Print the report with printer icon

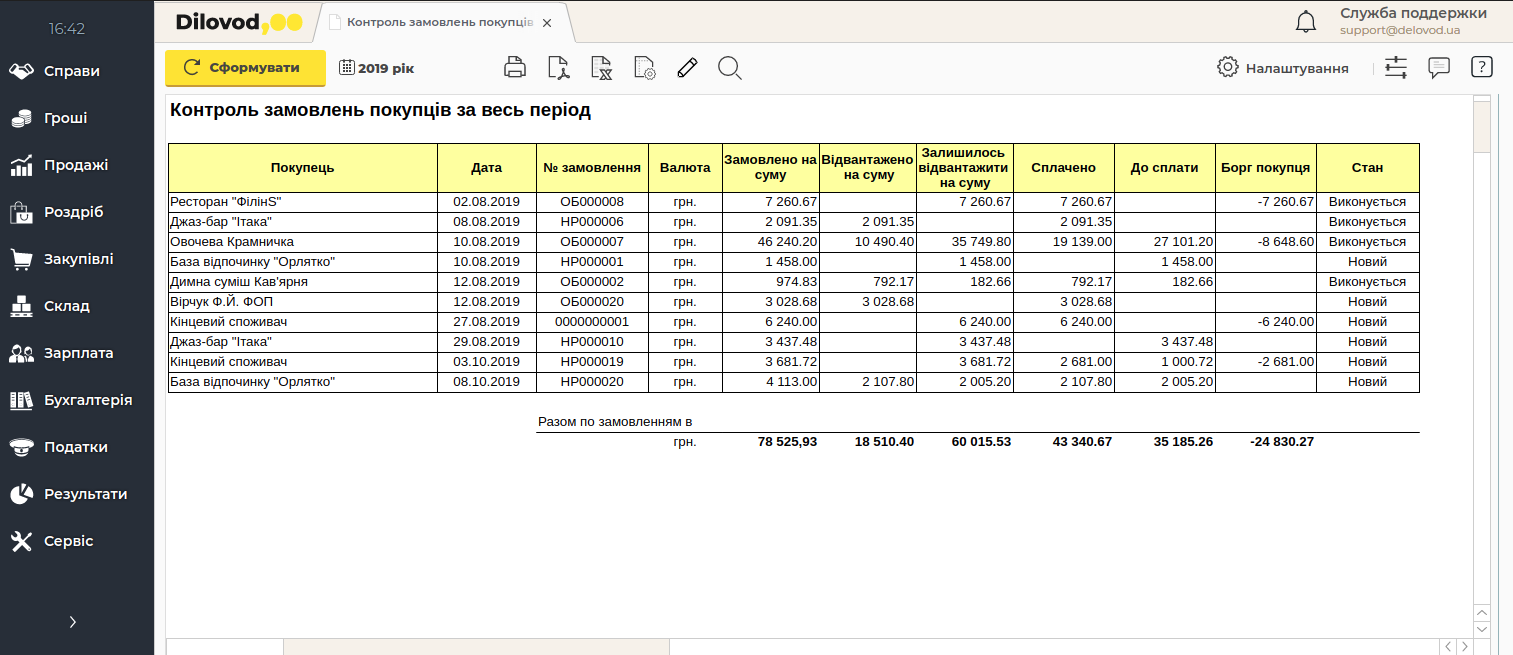[515, 68]
